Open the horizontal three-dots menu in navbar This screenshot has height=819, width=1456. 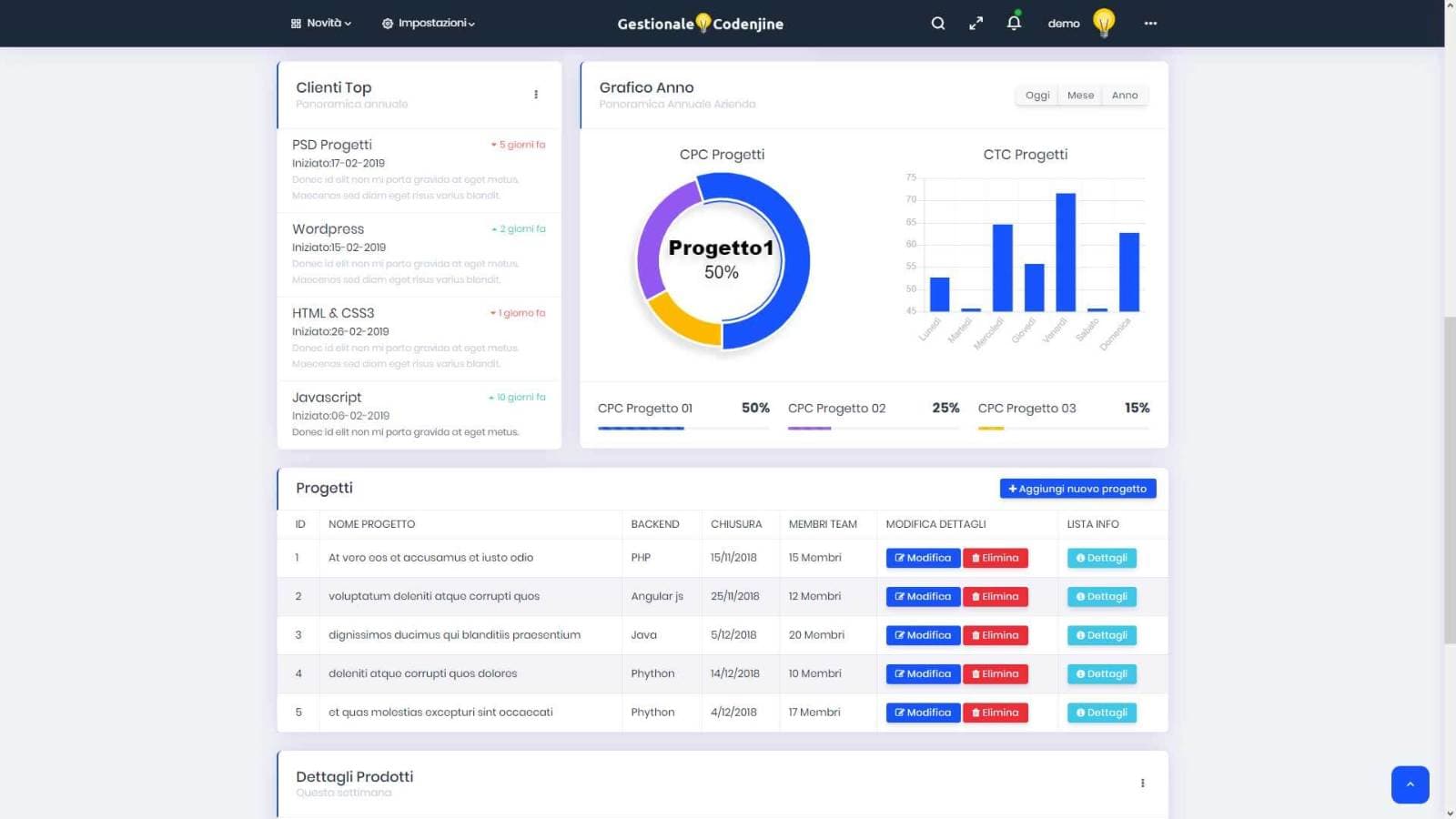pyautogui.click(x=1150, y=24)
